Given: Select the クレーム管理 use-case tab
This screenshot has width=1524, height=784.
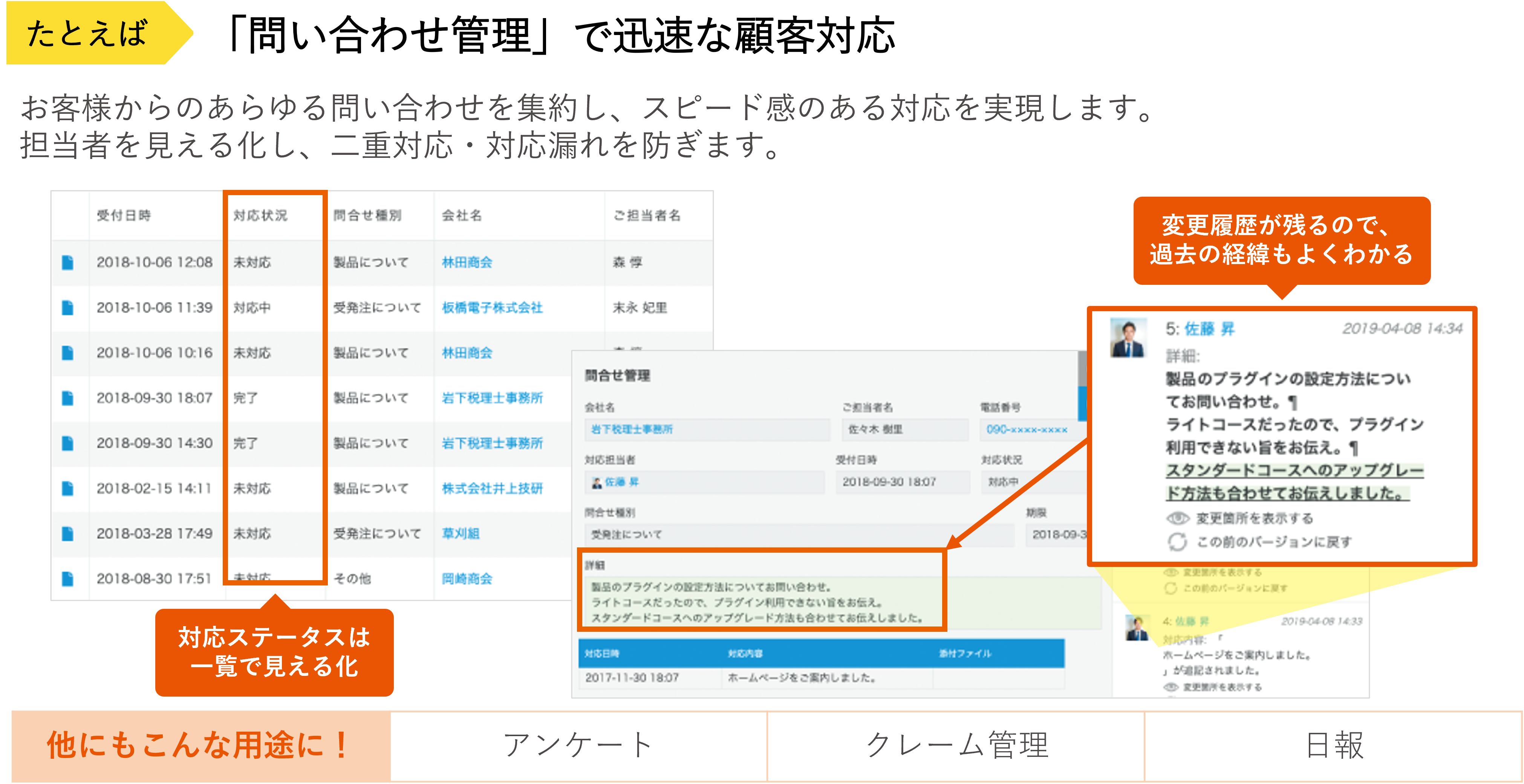Looking at the screenshot, I should (x=955, y=746).
